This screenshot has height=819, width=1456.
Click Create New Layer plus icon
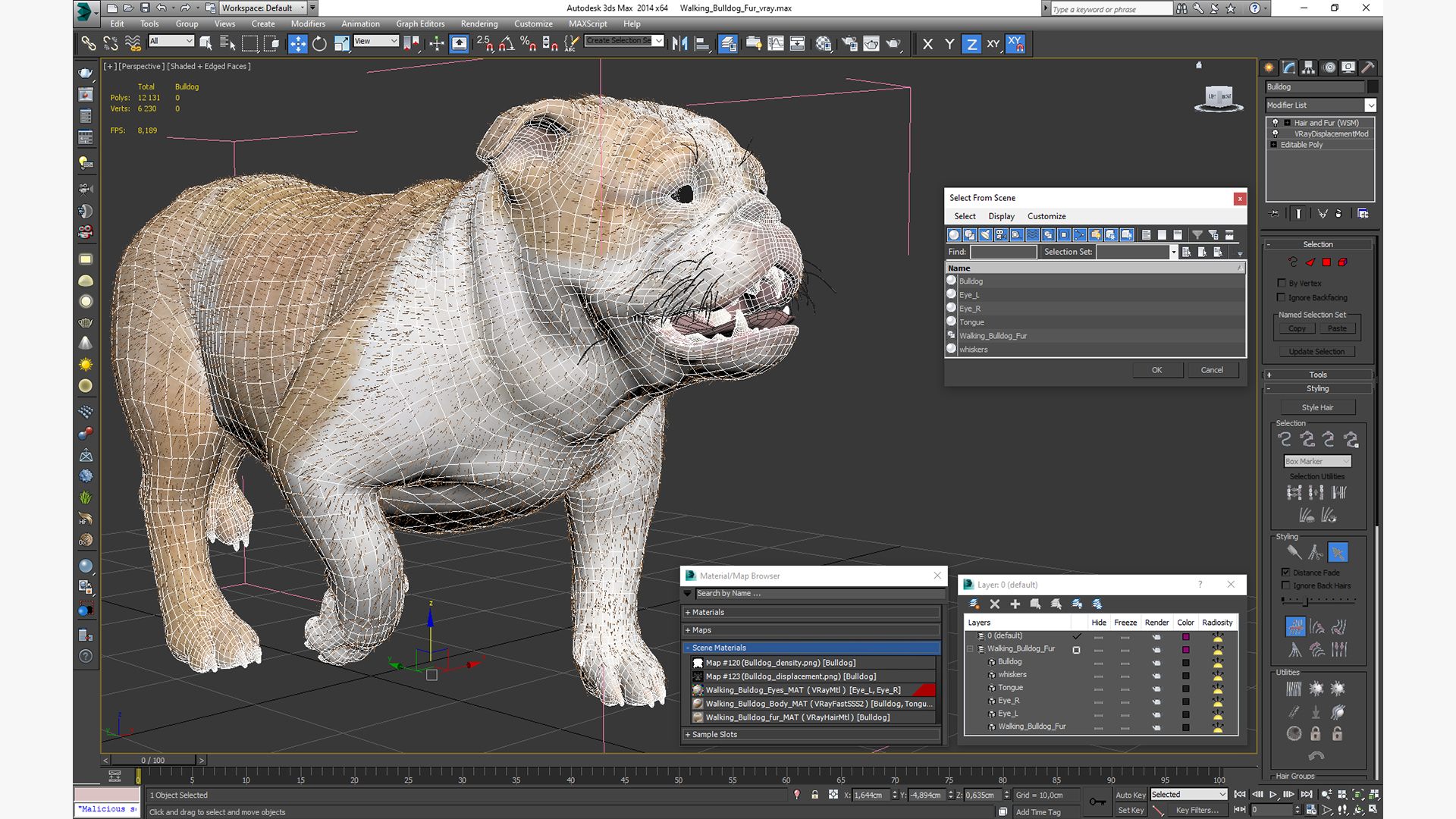1015,604
